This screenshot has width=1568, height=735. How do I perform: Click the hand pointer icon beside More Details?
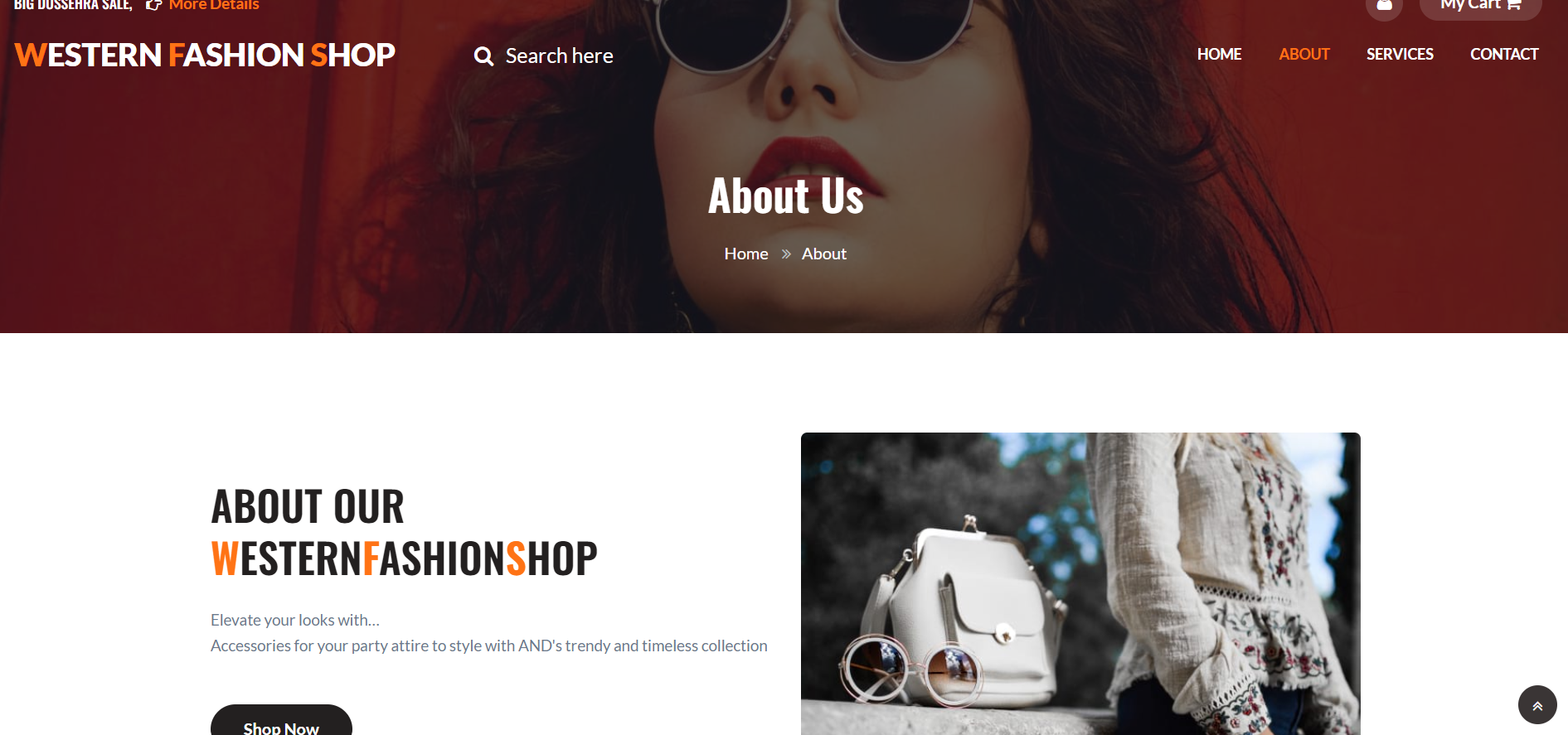point(153,5)
